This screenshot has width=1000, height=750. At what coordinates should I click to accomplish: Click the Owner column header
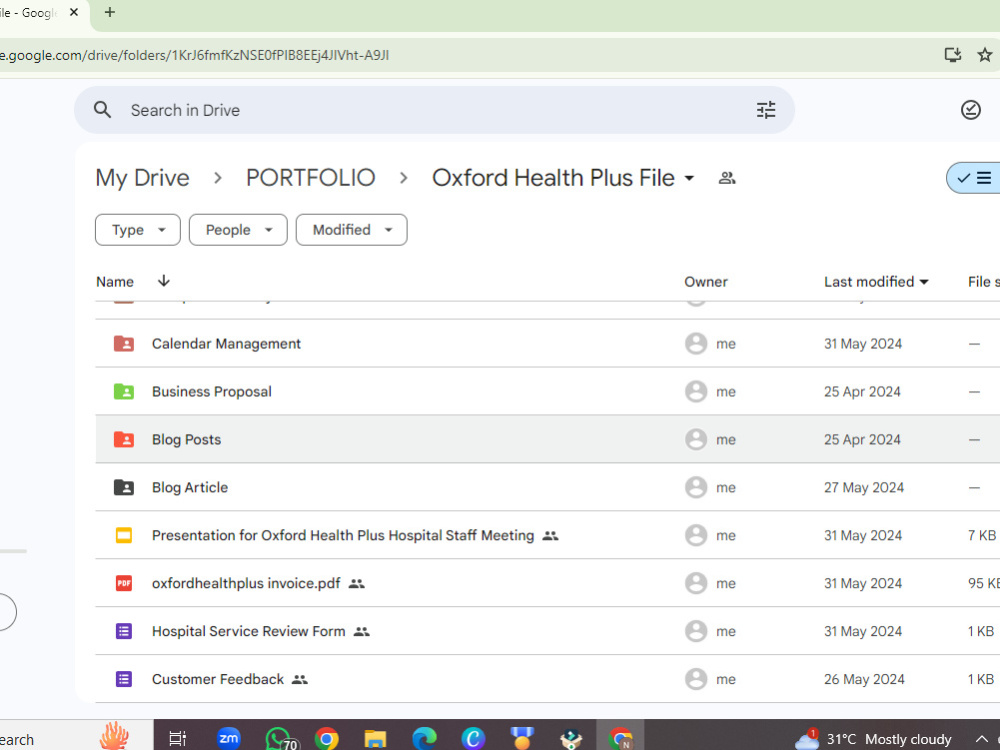pos(706,282)
